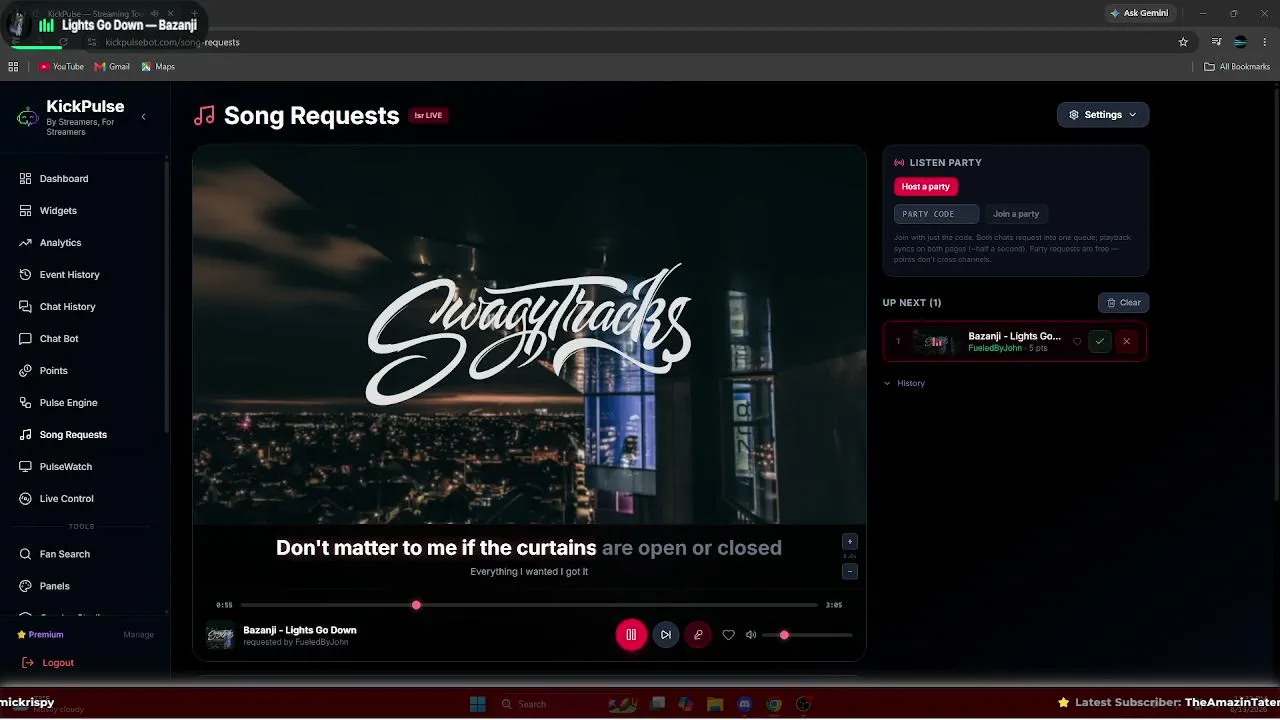Open Event History in the sidebar

(69, 275)
